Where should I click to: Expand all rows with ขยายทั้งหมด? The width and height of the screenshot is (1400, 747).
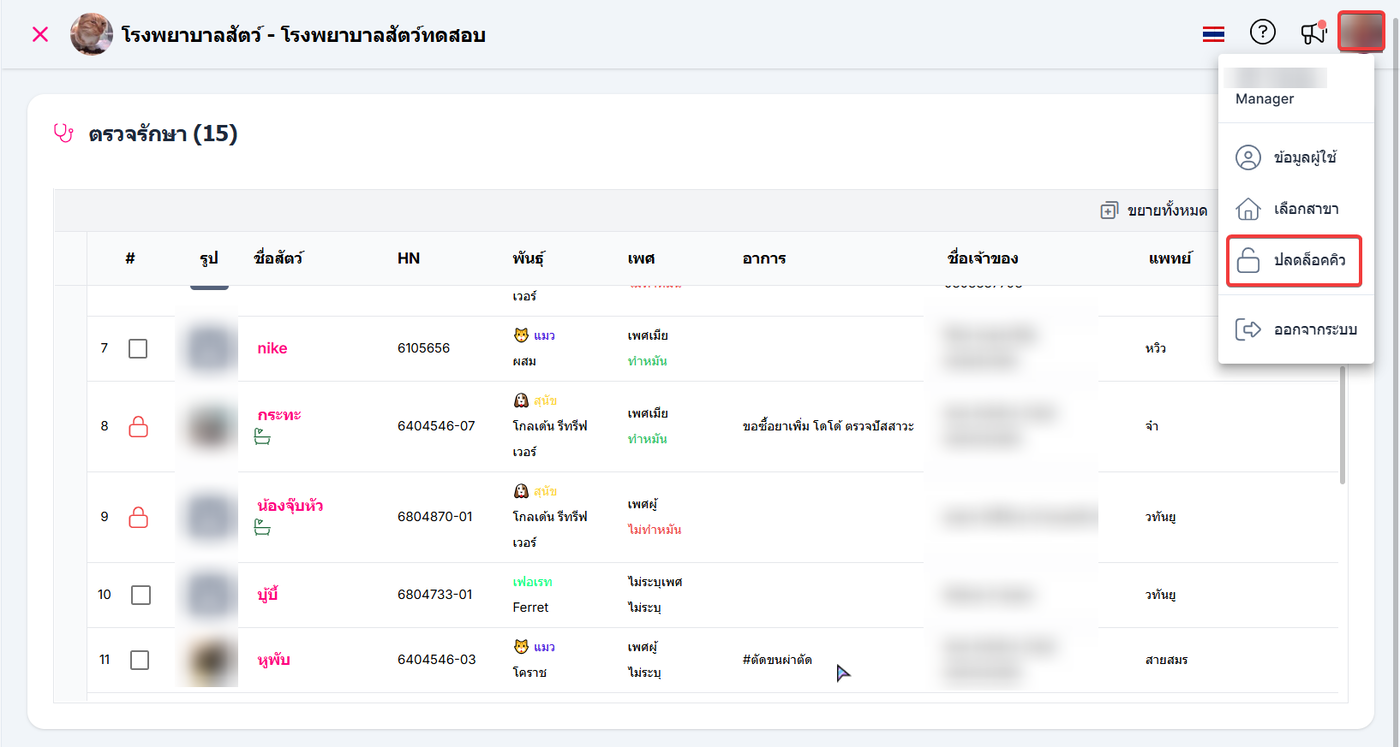click(x=1154, y=211)
